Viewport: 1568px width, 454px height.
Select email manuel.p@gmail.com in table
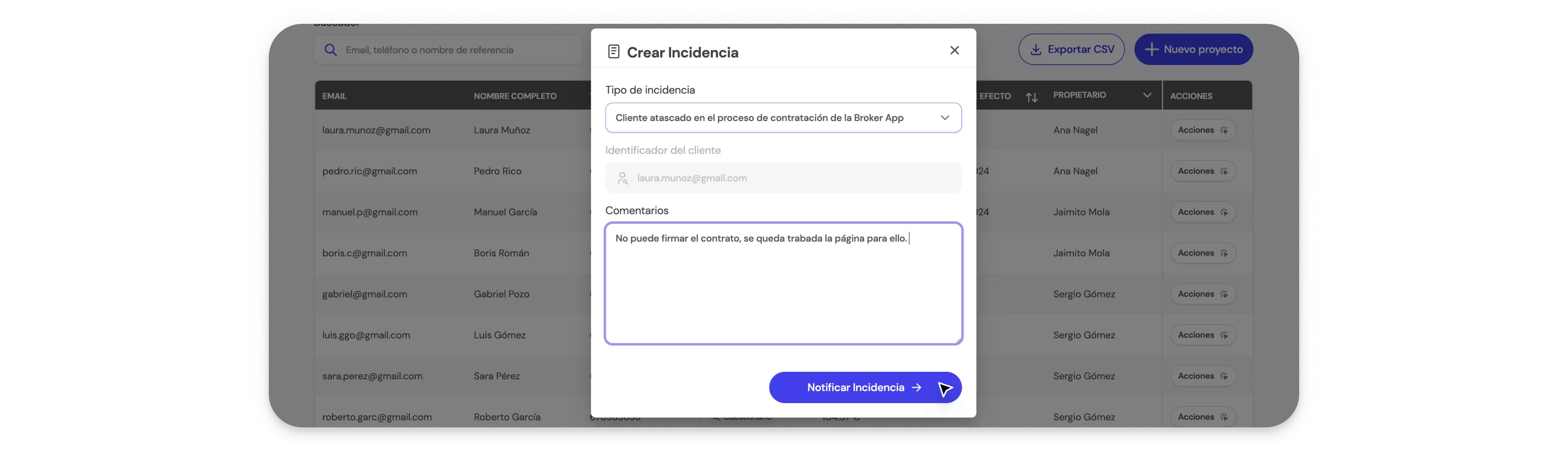[x=370, y=212]
